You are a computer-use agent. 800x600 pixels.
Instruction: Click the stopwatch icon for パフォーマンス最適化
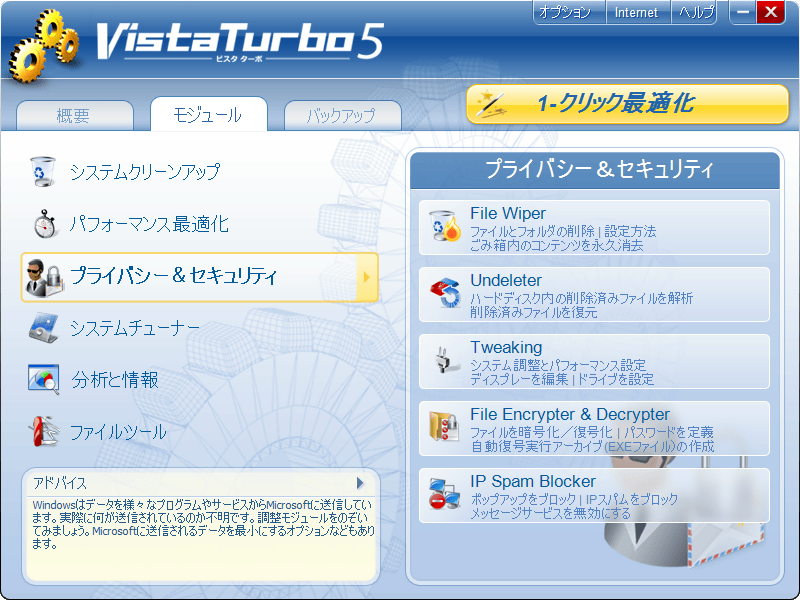point(45,223)
